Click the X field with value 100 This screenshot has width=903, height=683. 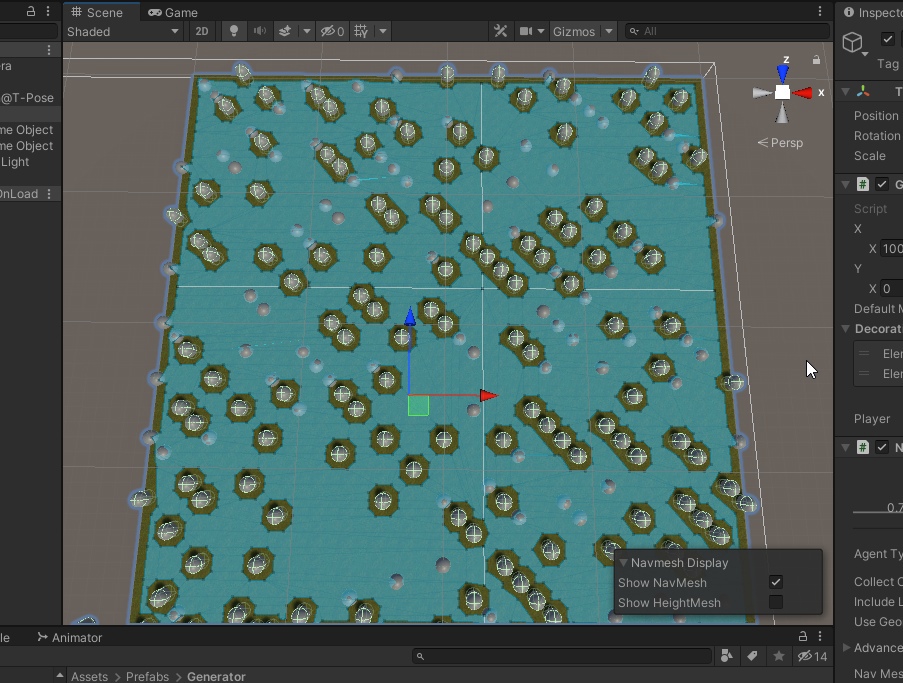892,249
